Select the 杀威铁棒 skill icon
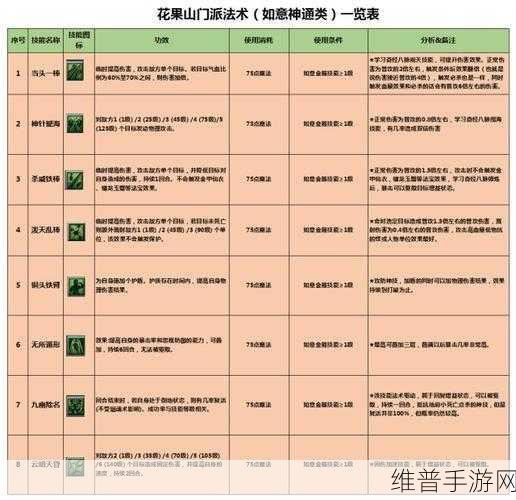The height and width of the screenshot is (500, 516). pos(74,180)
